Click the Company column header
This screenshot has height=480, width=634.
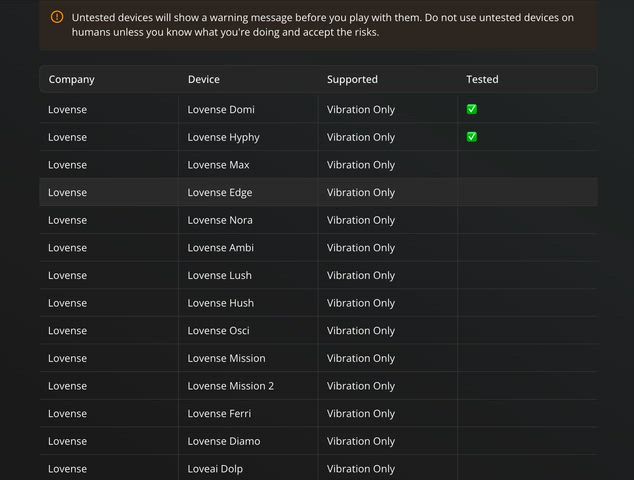pos(71,79)
